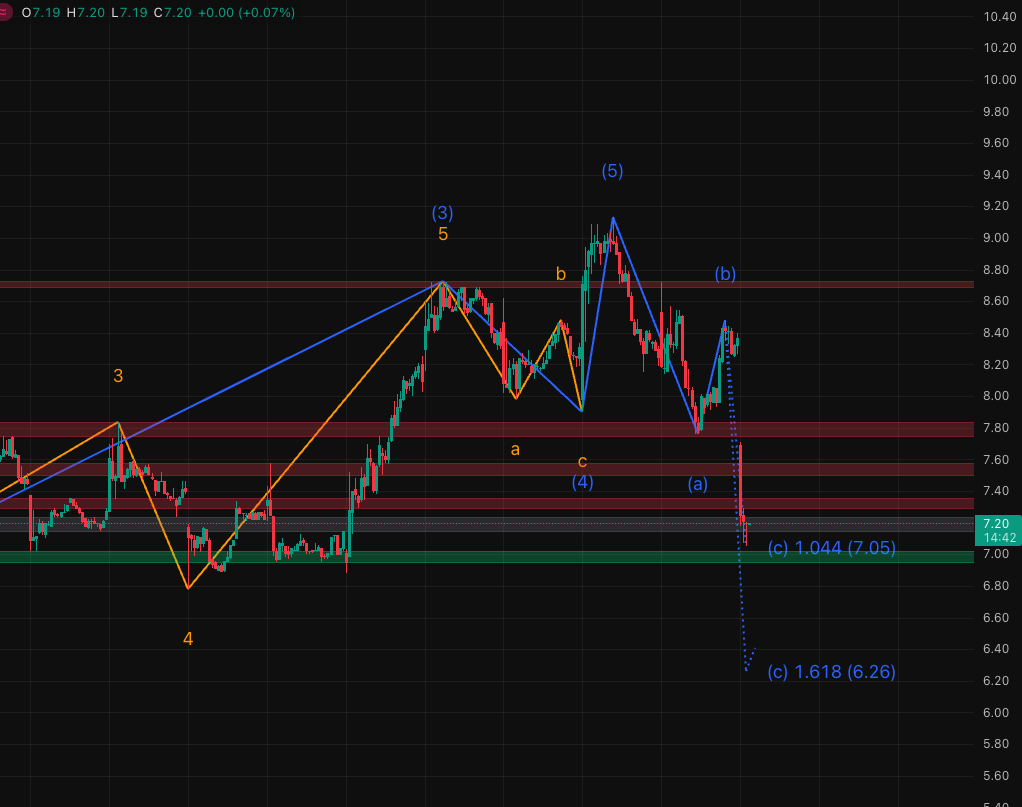Click the change value +0.00 (+0.07%)
This screenshot has height=807, width=1022.
[x=246, y=12]
